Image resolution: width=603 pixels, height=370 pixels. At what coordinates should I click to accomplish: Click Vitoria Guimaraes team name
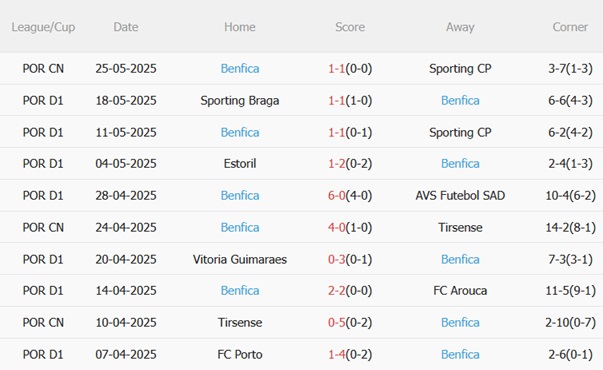[240, 259]
